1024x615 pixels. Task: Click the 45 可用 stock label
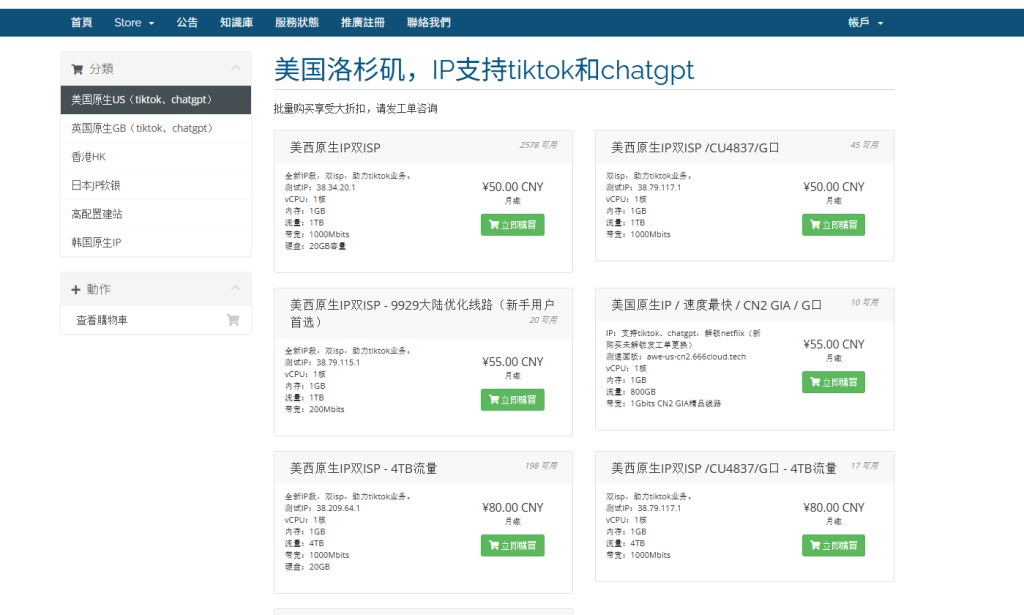[x=864, y=145]
